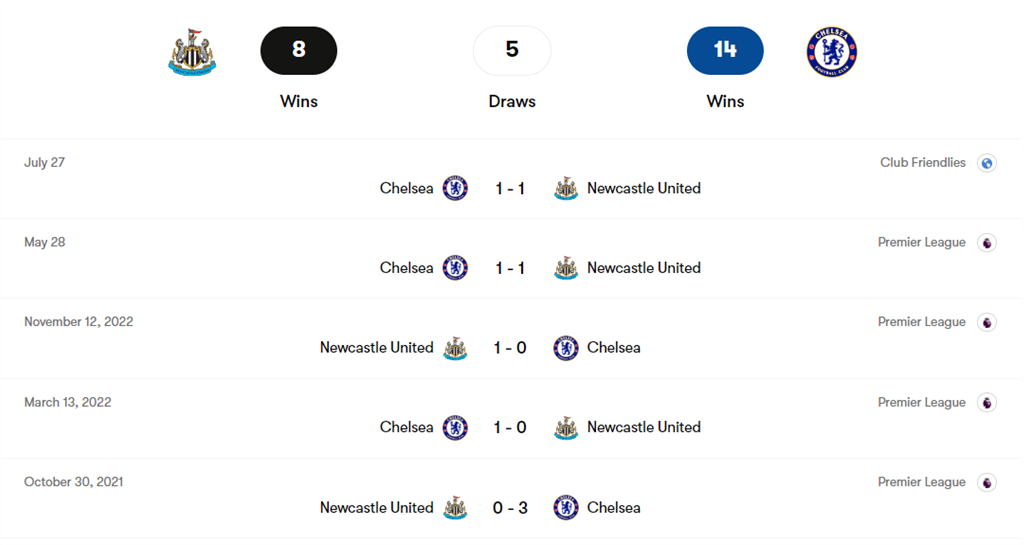Select the black 8 Wins badge

click(299, 51)
